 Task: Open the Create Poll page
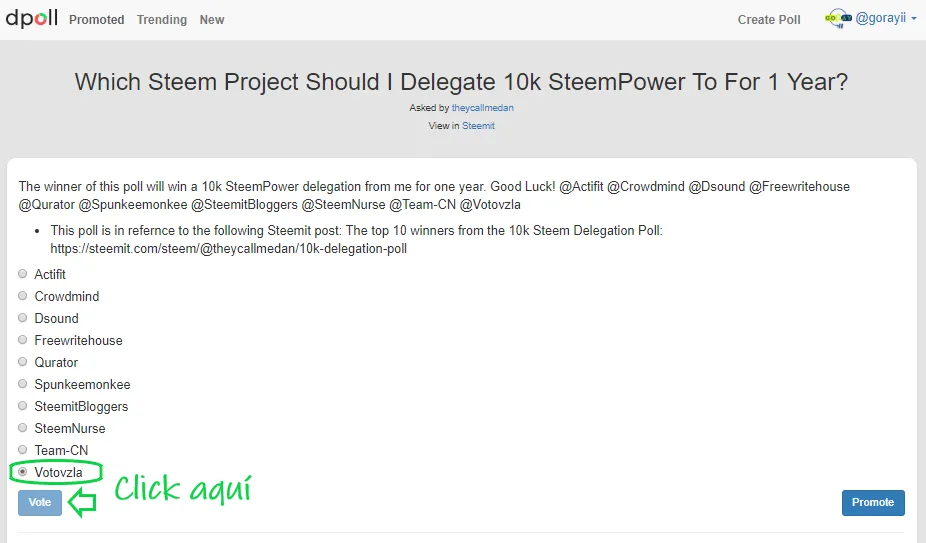(x=769, y=19)
